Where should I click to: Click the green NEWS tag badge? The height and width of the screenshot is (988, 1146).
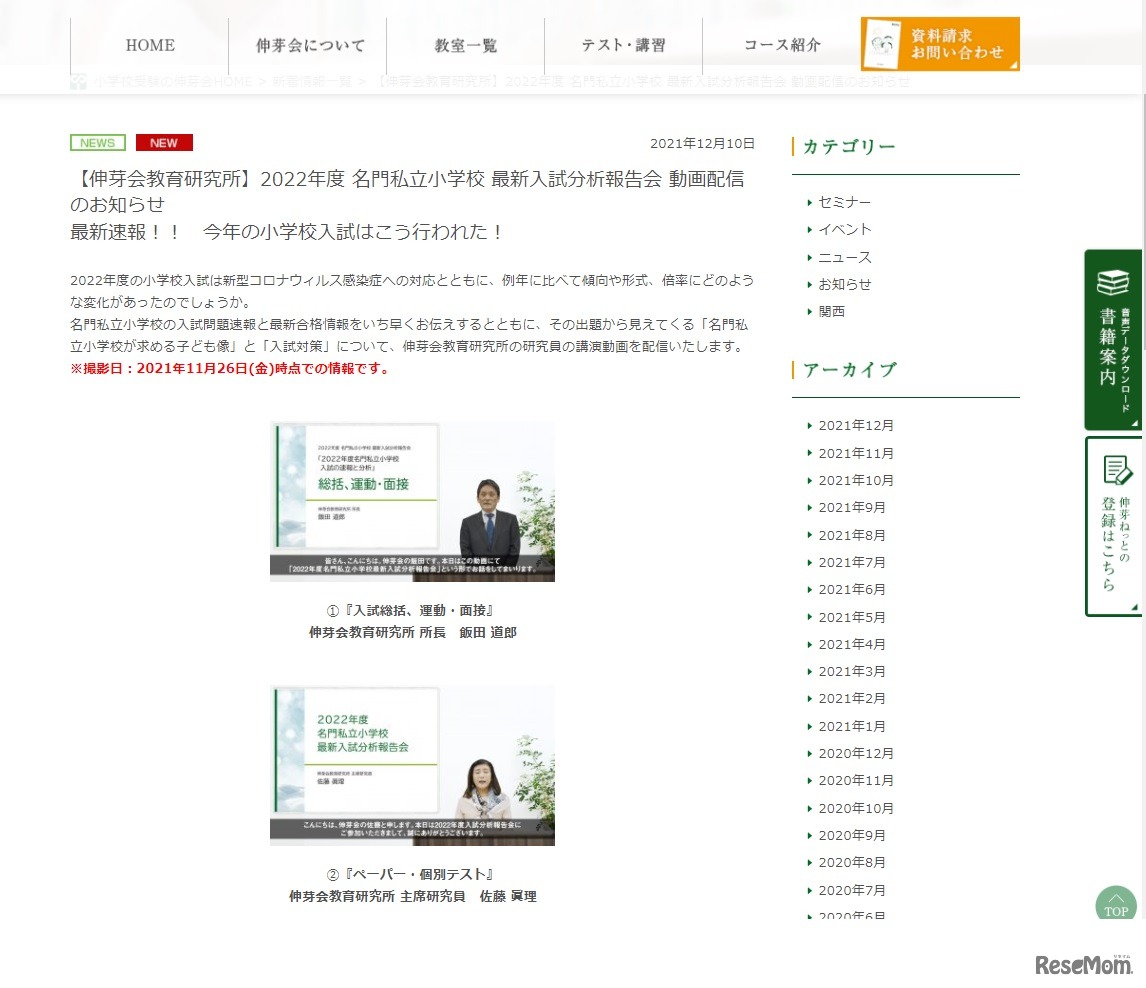pyautogui.click(x=98, y=143)
